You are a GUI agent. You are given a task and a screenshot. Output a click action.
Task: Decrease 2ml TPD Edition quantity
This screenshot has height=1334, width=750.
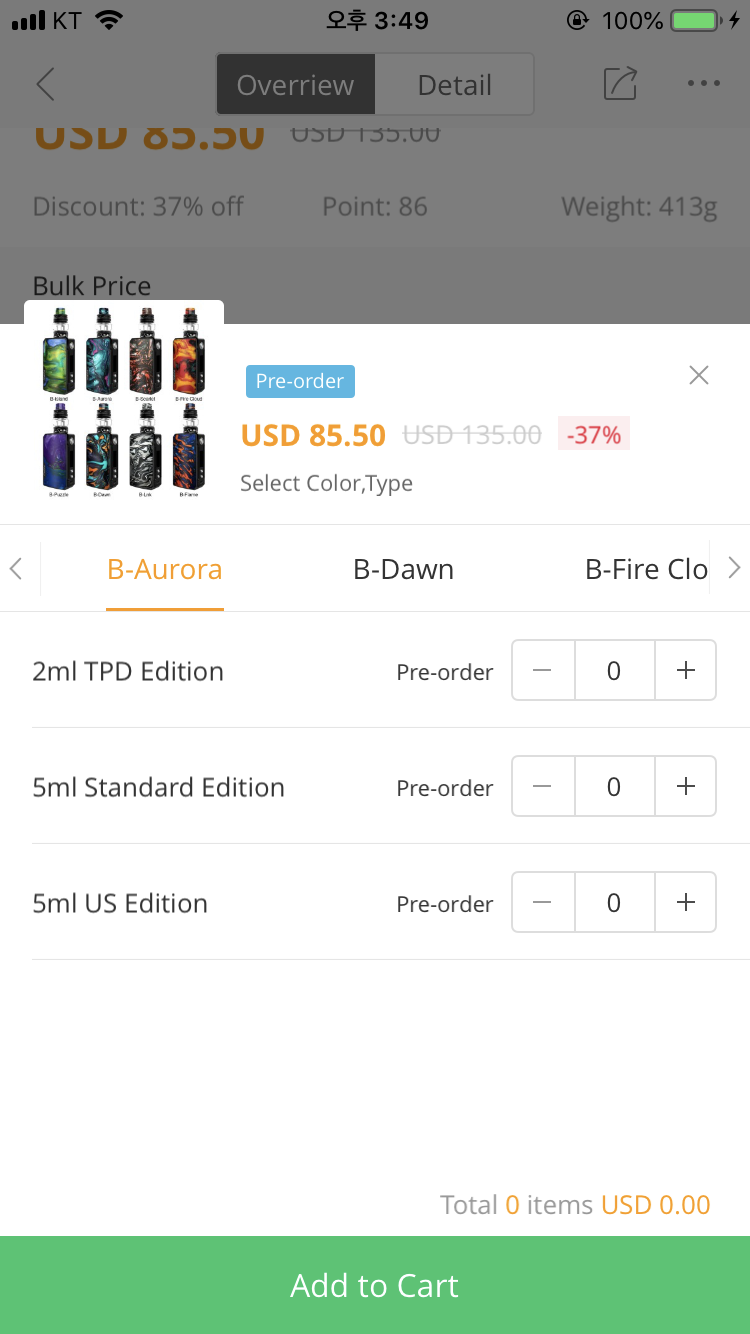tap(543, 671)
